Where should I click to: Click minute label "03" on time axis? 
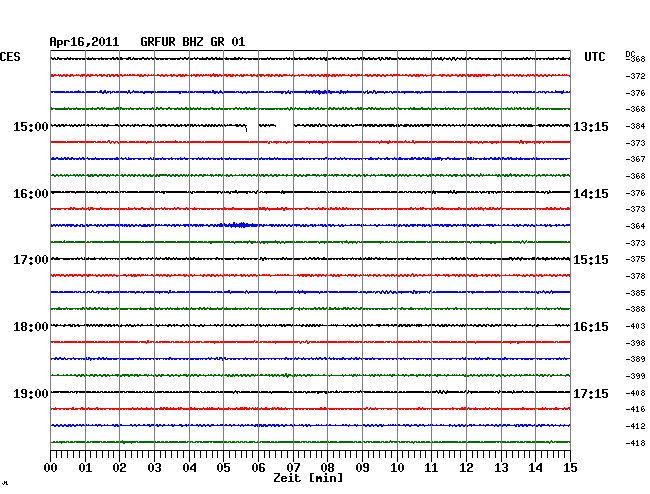pyautogui.click(x=155, y=468)
